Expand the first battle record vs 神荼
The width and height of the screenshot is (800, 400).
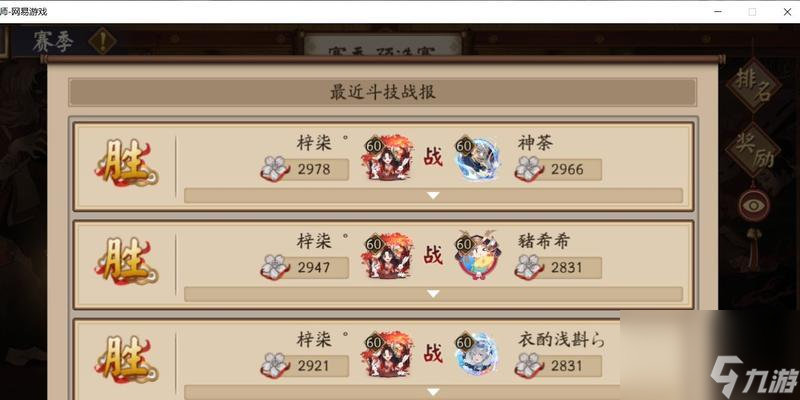[433, 195]
